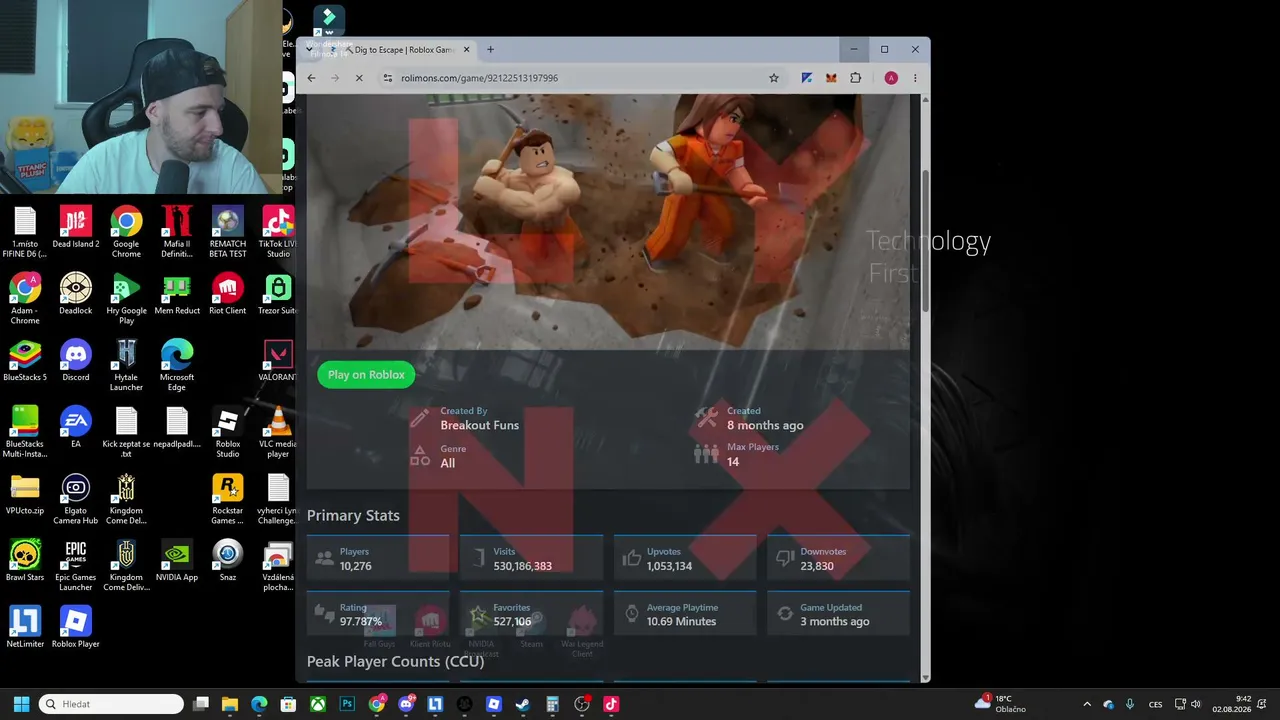The image size is (1280, 720).
Task: Go back to the previous page in Chrome
Action: coord(311,78)
